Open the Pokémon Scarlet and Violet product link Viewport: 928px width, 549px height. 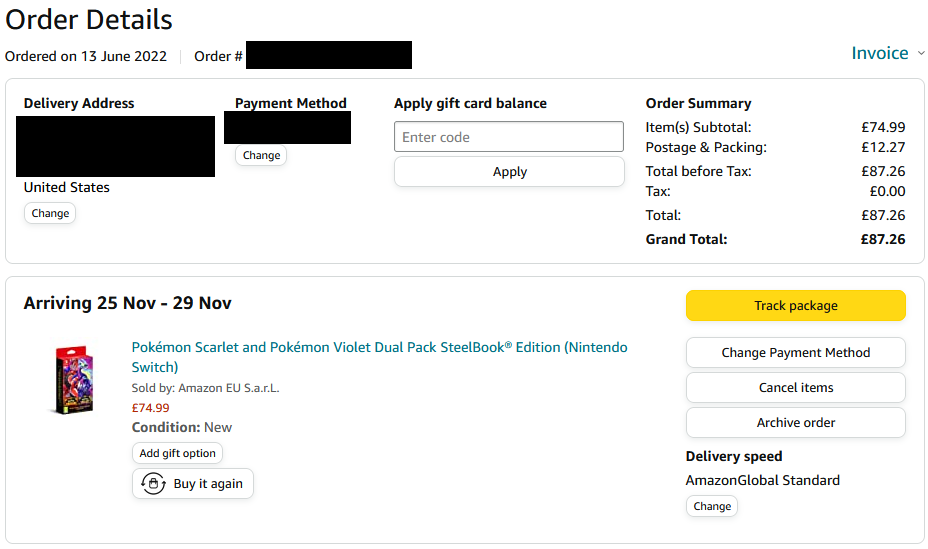379,357
